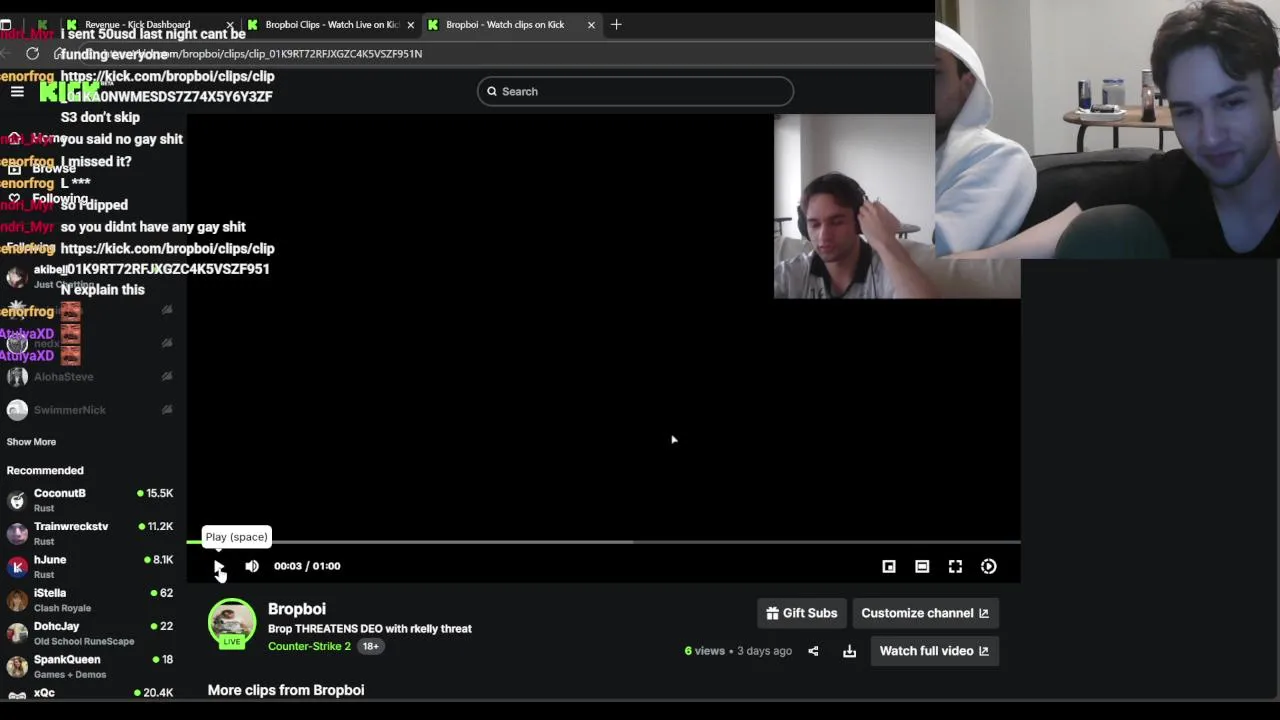Click the SpankQueen avatar icon
1280x720 pixels.
17,666
